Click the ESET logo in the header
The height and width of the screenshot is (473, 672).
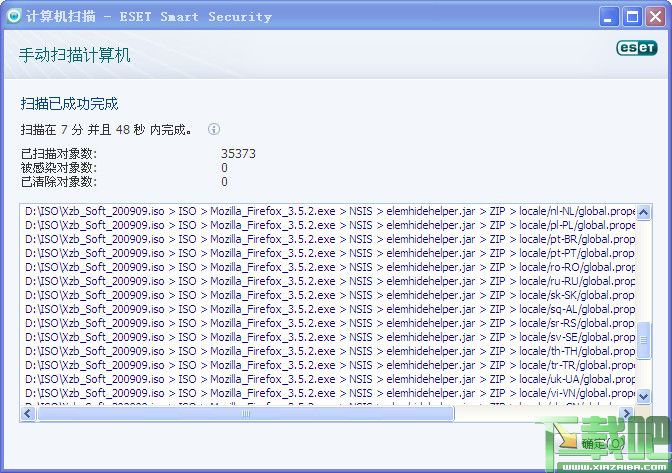coord(636,48)
